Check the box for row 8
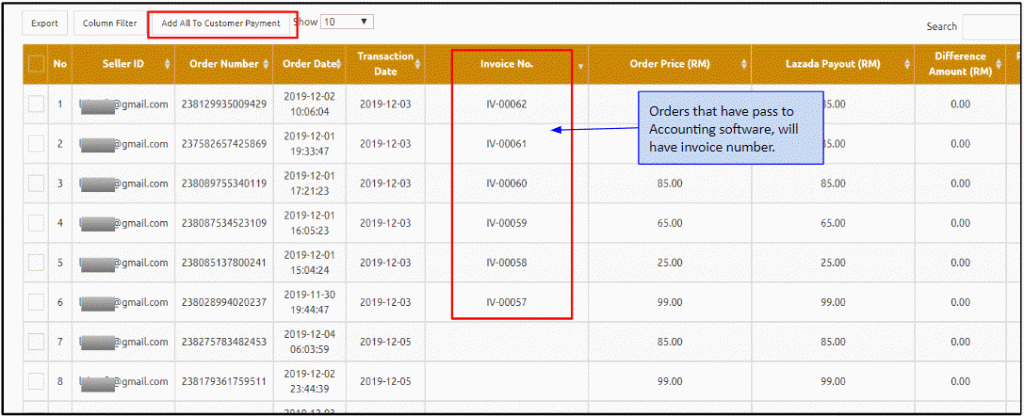The width and height of the screenshot is (1024, 416). point(36,381)
